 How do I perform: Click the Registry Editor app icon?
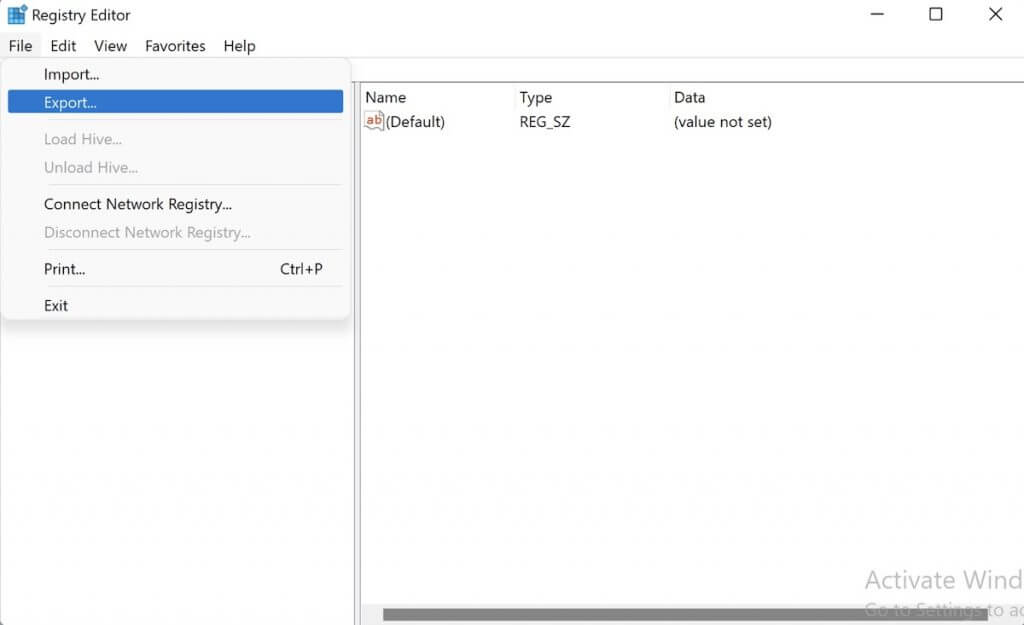17,14
